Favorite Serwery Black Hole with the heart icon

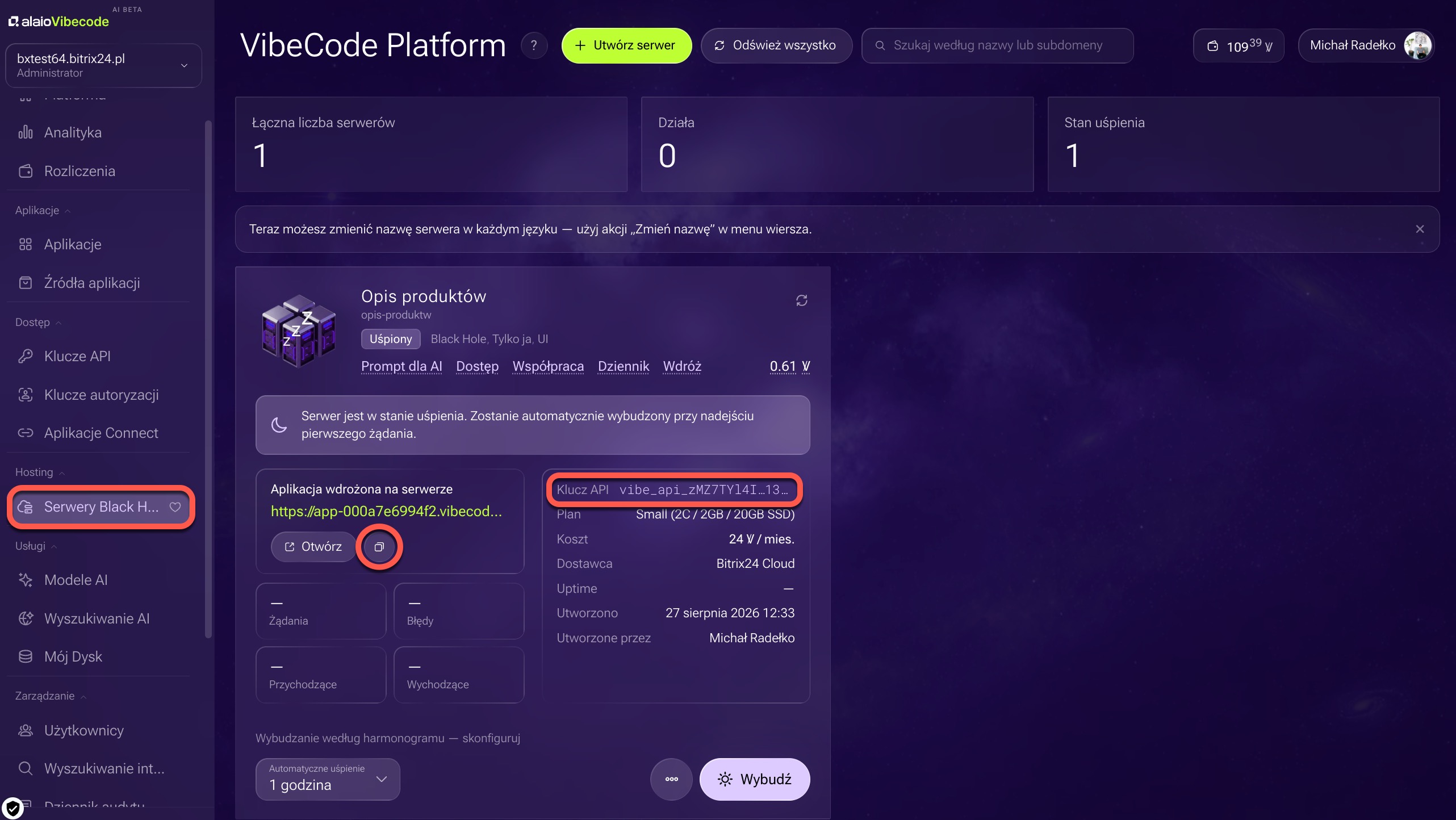click(x=175, y=507)
